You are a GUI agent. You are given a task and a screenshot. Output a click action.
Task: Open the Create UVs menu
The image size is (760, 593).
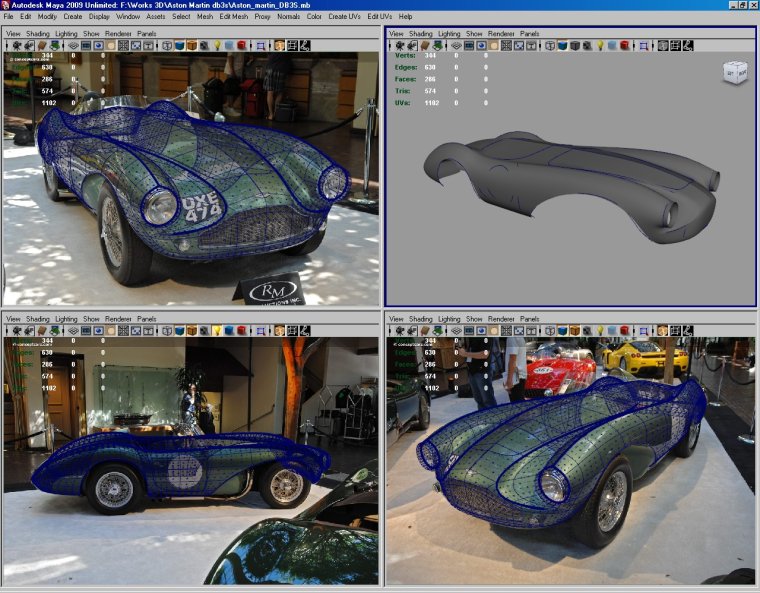point(345,17)
